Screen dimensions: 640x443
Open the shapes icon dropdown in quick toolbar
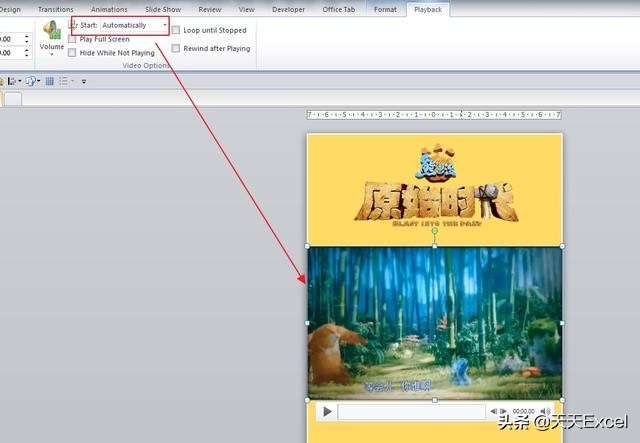pyautogui.click(x=33, y=81)
